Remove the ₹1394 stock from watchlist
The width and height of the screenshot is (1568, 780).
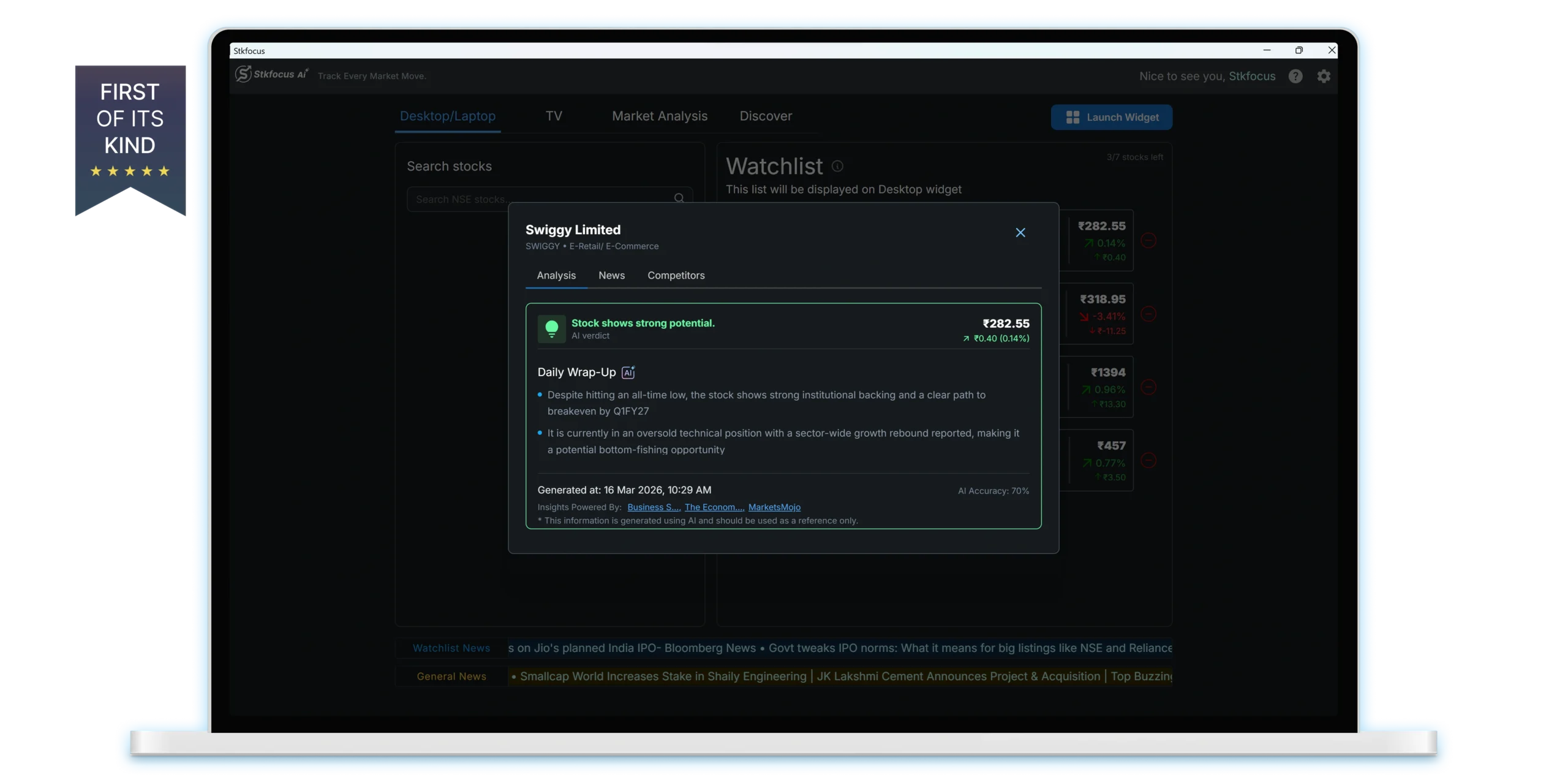pos(1148,387)
